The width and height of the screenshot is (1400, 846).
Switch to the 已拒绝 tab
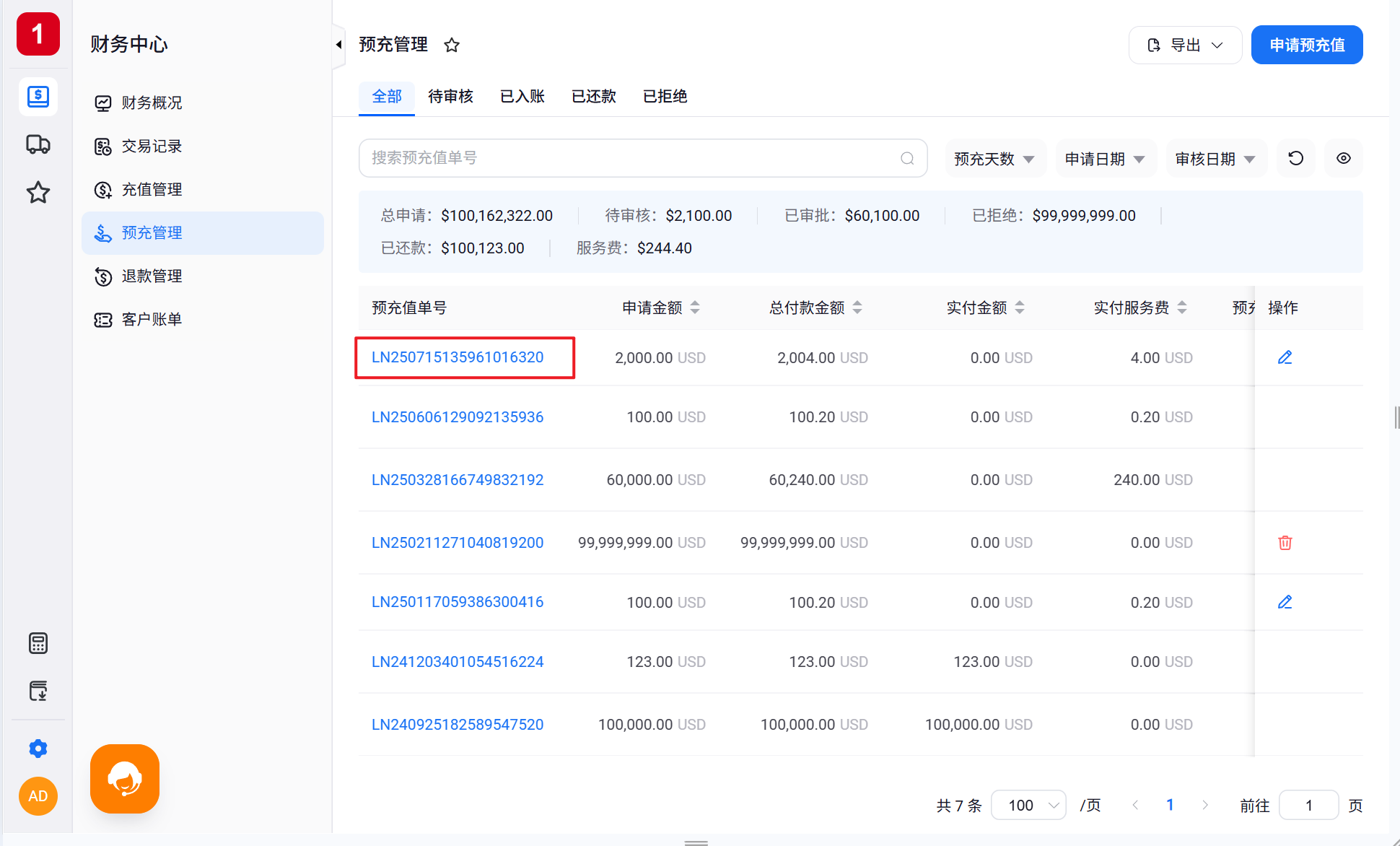pyautogui.click(x=665, y=97)
